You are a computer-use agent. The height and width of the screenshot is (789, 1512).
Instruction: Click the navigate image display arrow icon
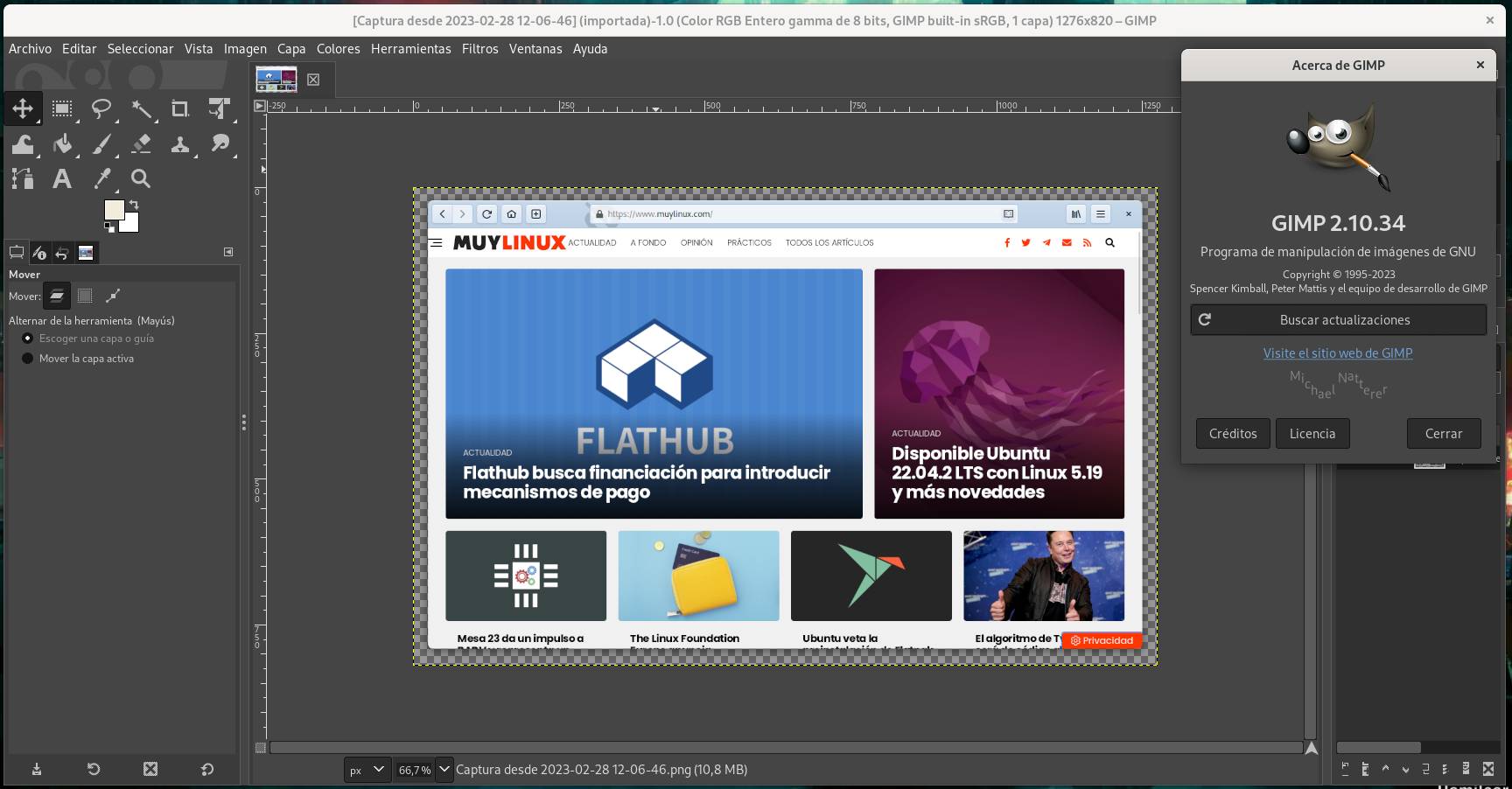(1311, 748)
